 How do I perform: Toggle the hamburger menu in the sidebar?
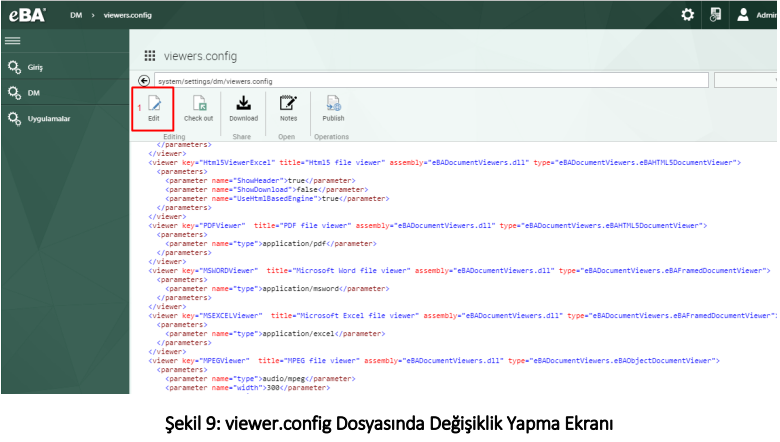13,41
